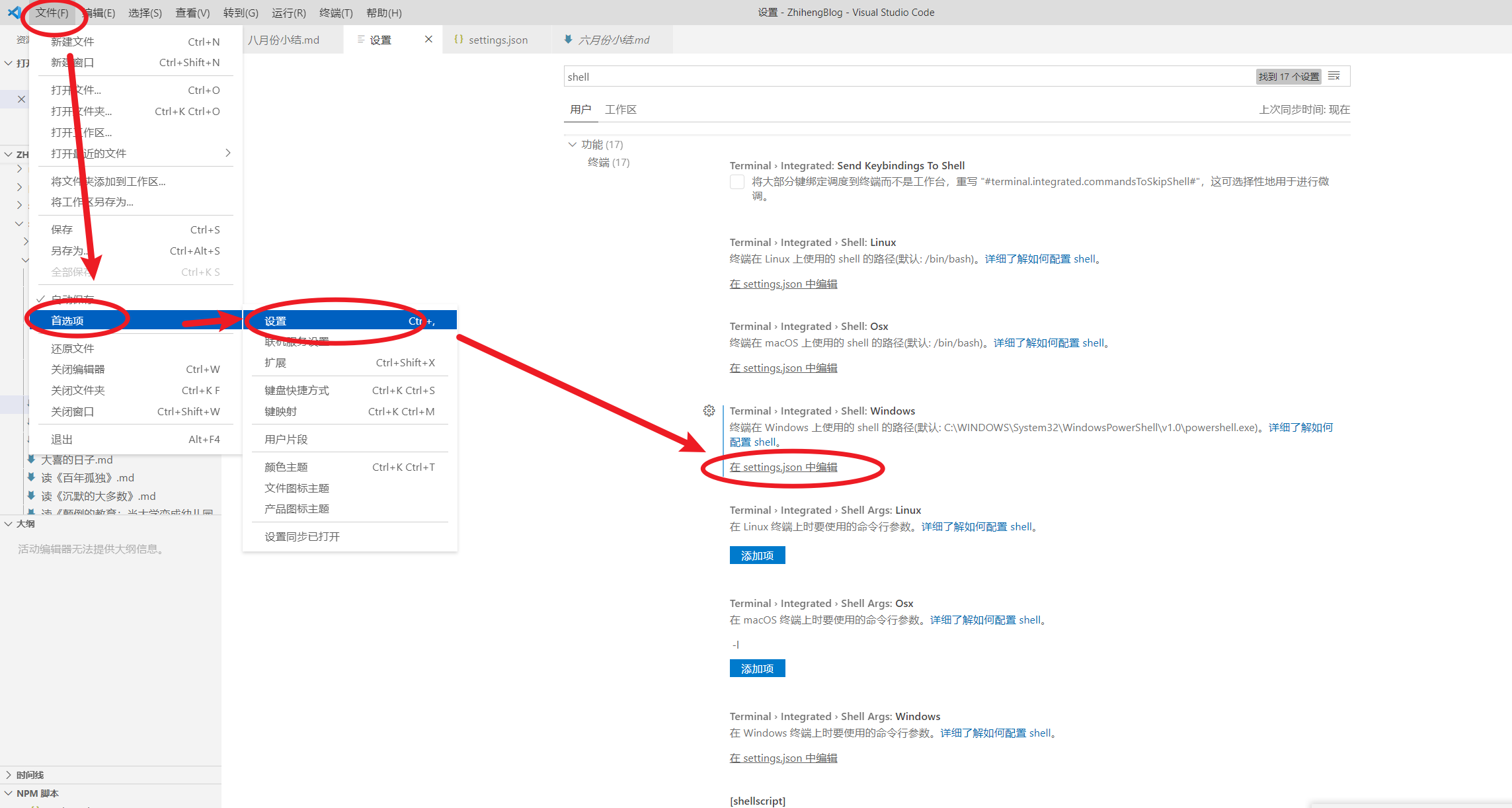Click the VS Code logo icon
This screenshot has height=808, width=1512.
[13, 12]
